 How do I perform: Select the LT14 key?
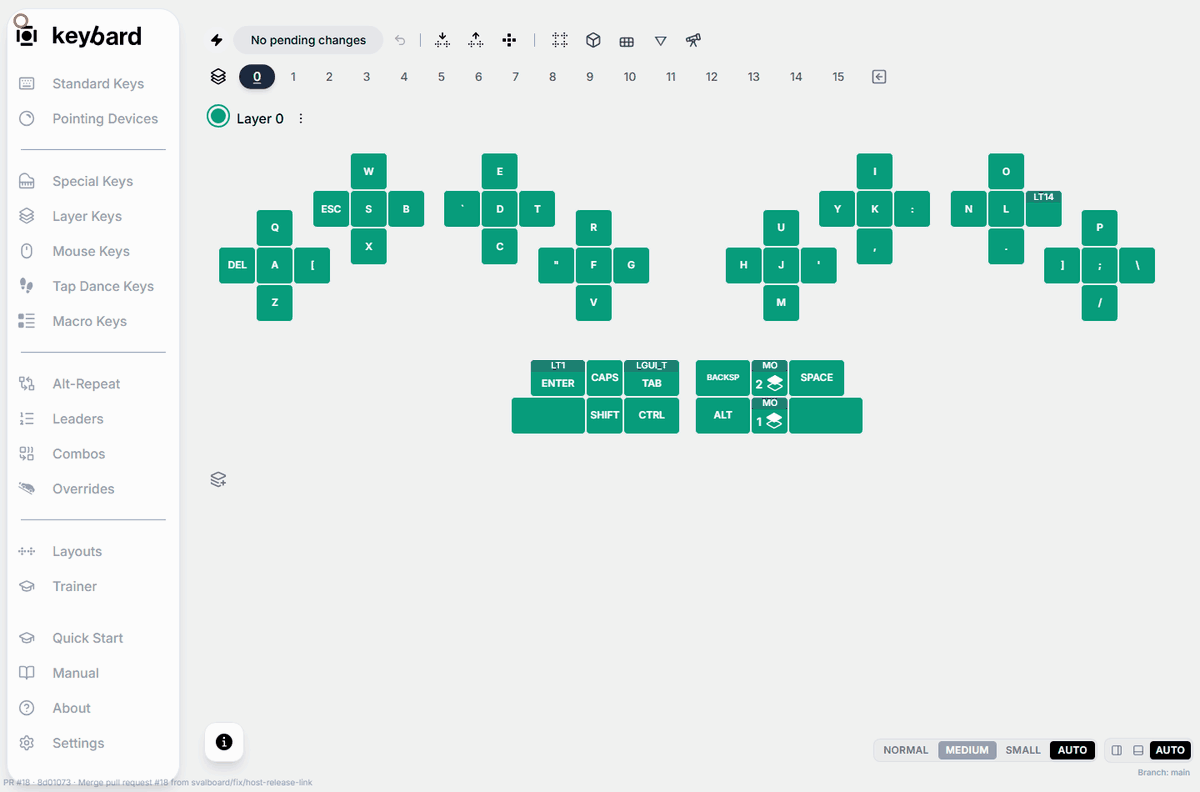(1044, 209)
